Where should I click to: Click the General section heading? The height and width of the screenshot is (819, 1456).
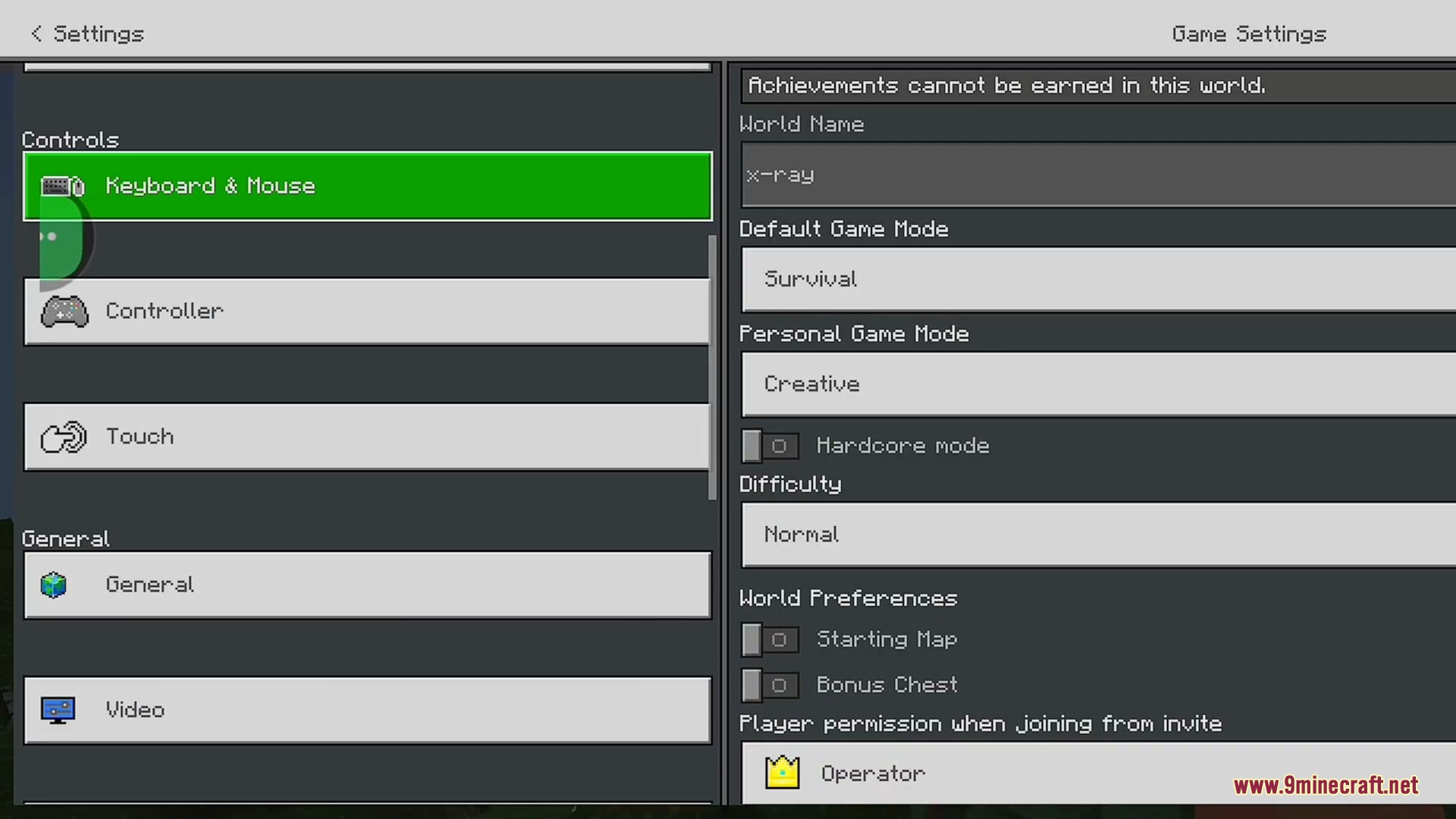pyautogui.click(x=66, y=539)
